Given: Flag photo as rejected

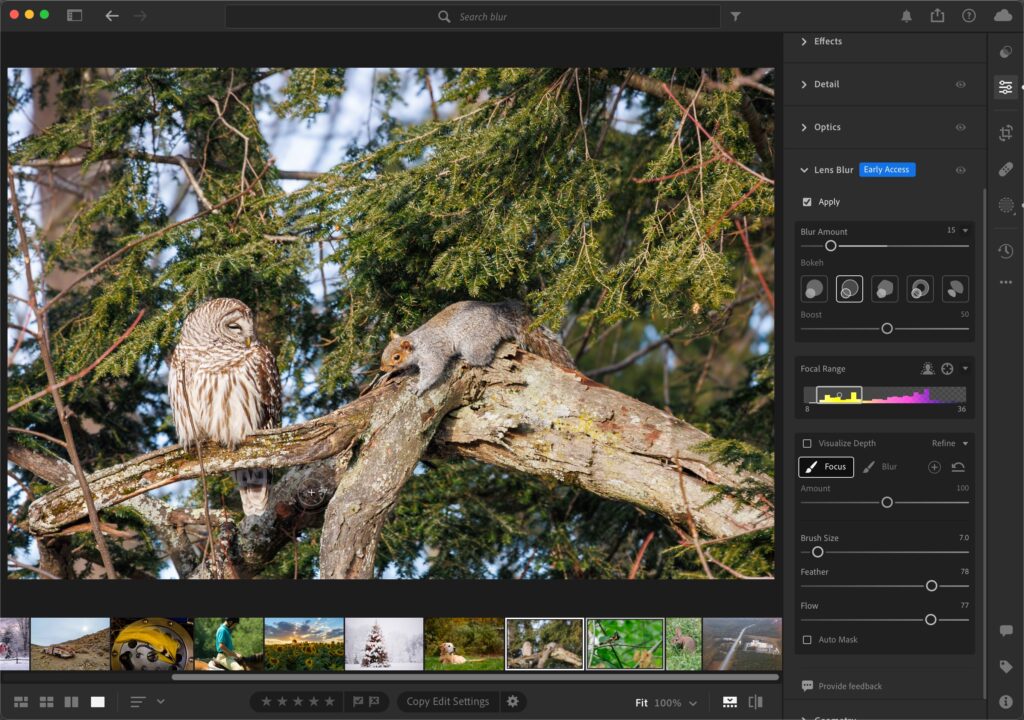Looking at the screenshot, I should (x=374, y=701).
